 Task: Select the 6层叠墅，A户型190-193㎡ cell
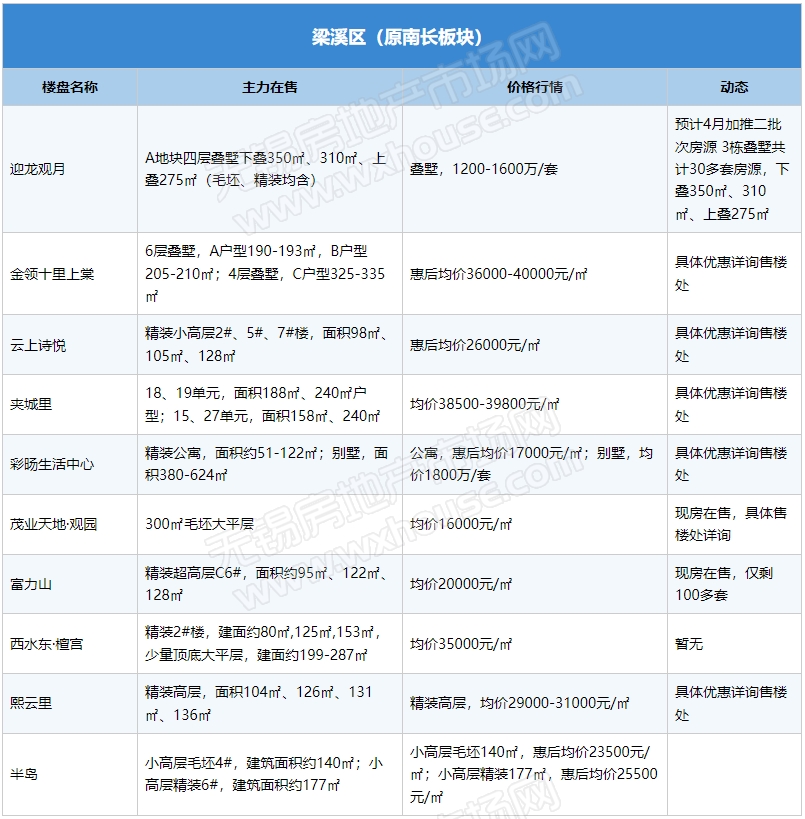point(270,274)
